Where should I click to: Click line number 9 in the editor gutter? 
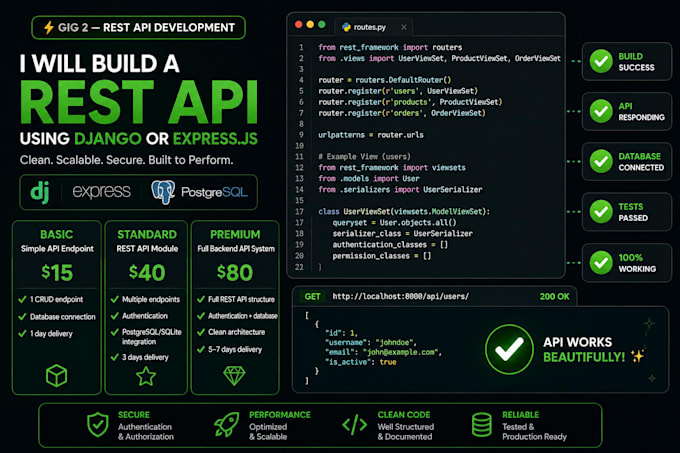click(301, 135)
